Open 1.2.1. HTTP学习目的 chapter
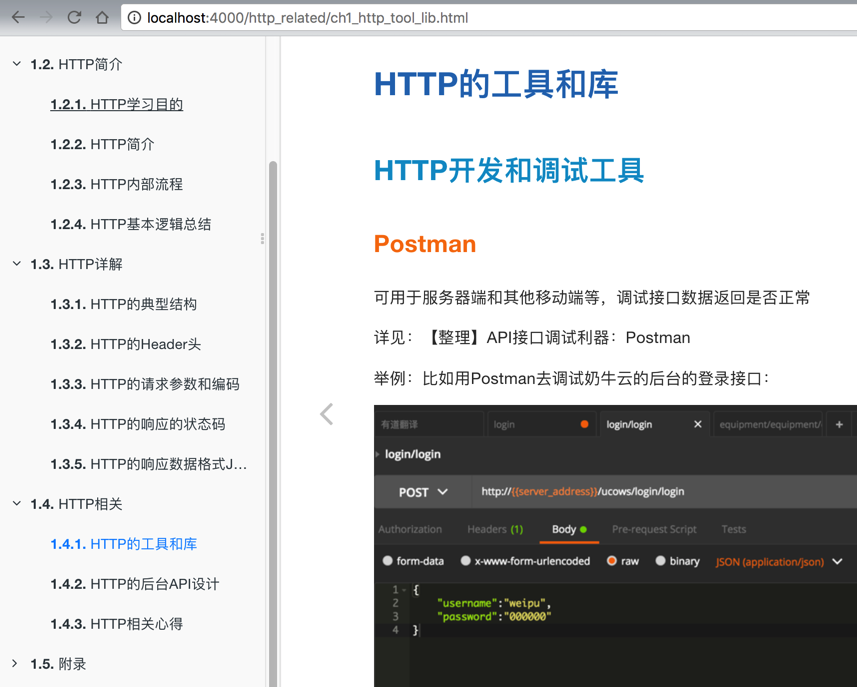 coord(116,104)
